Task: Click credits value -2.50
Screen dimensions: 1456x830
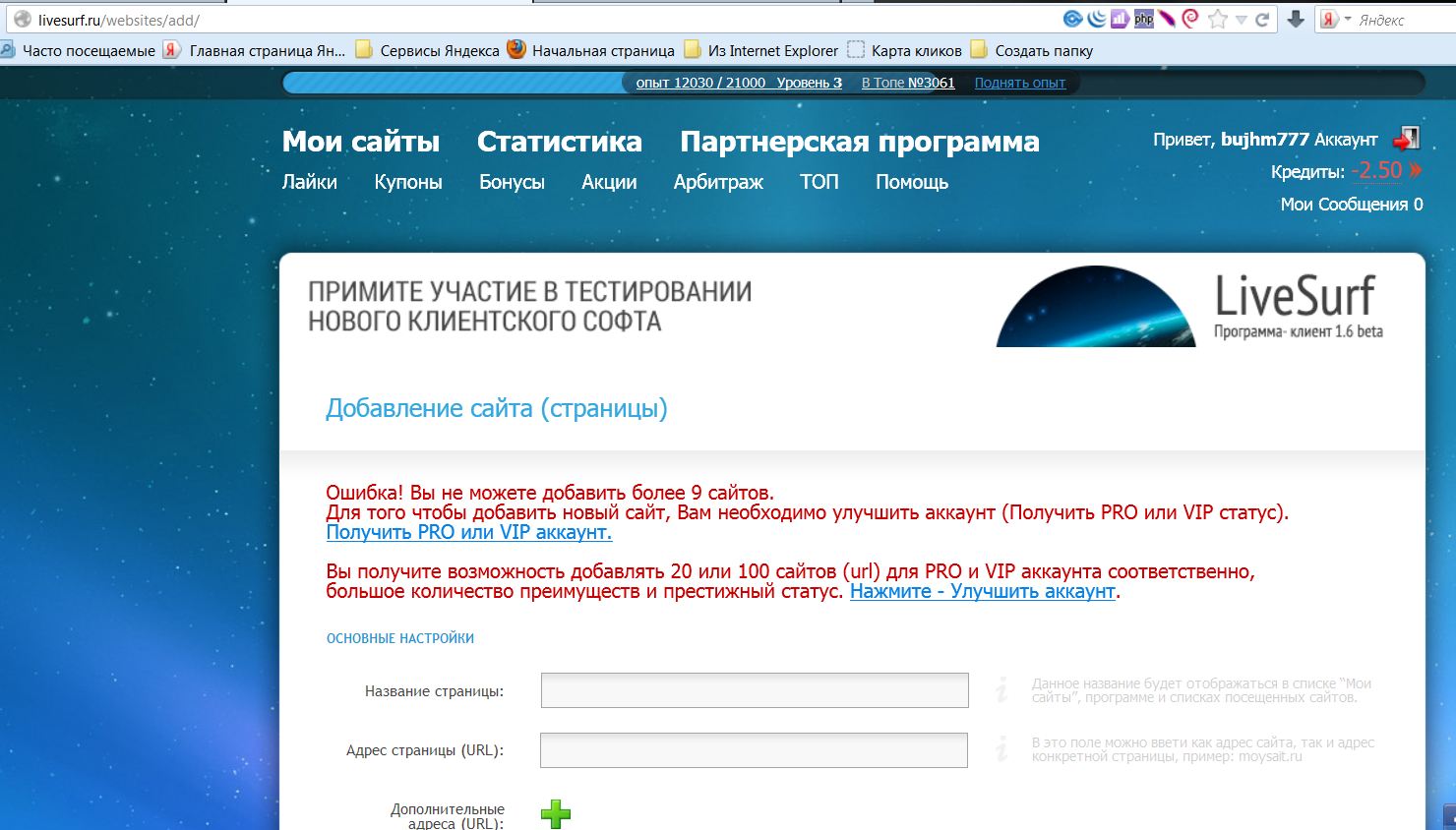Action: pyautogui.click(x=1376, y=170)
